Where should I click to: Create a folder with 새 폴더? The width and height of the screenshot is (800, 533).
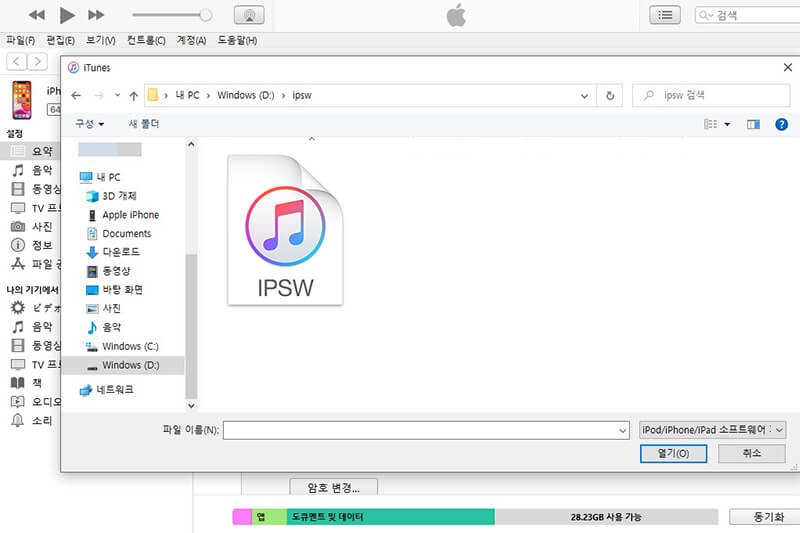143,124
